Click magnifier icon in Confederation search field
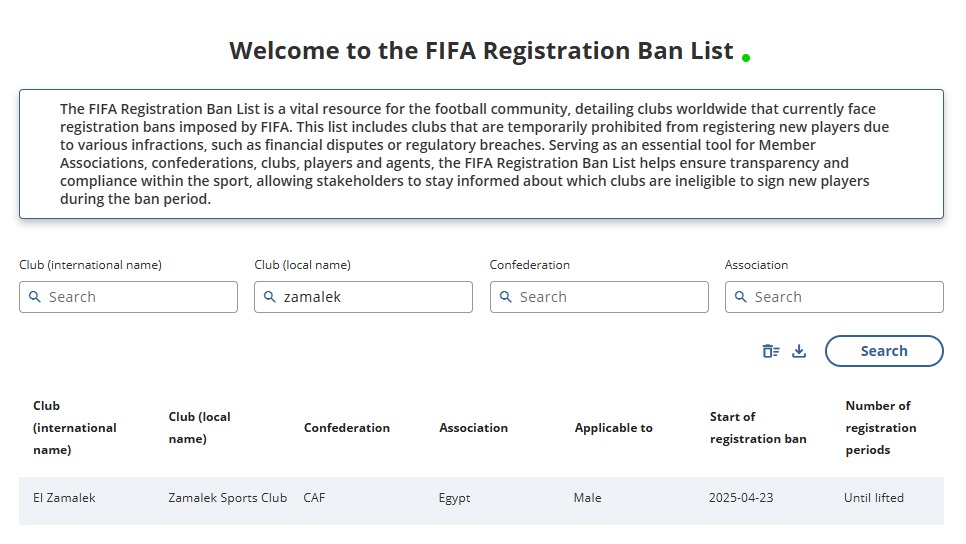Viewport: 966px width, 544px height. click(x=506, y=297)
